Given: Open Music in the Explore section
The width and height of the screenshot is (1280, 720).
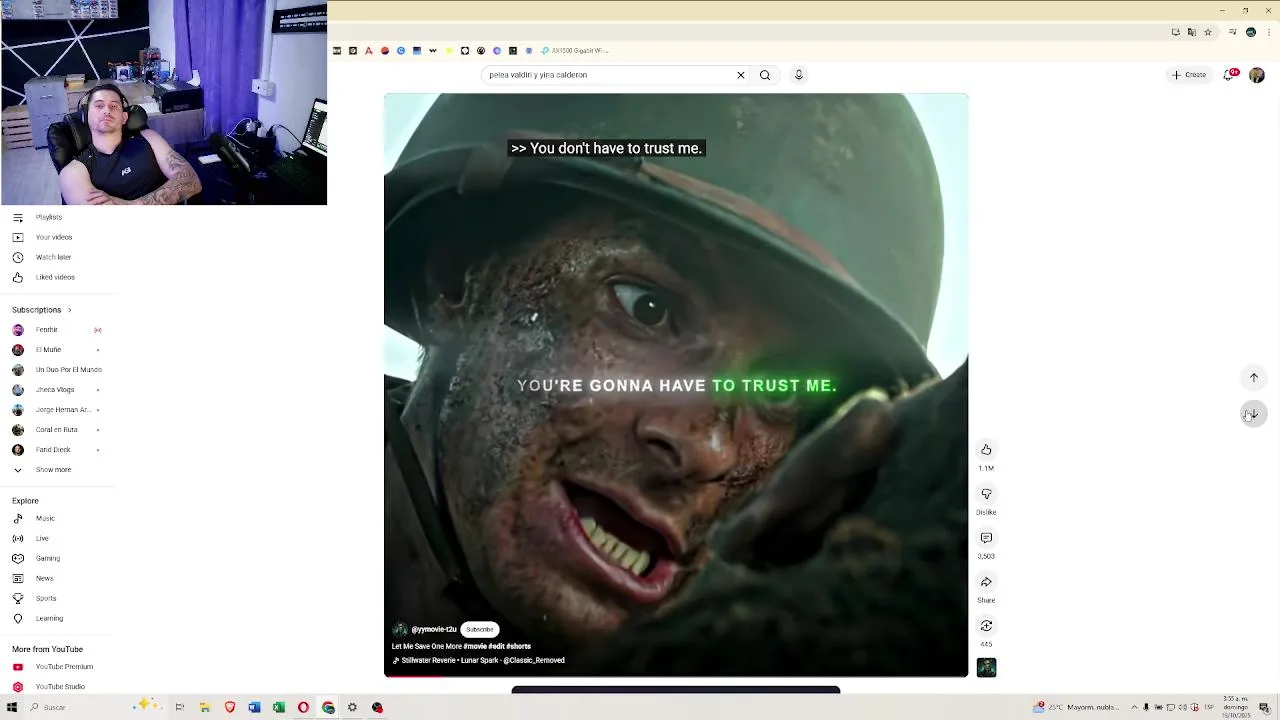Looking at the screenshot, I should click(x=45, y=518).
